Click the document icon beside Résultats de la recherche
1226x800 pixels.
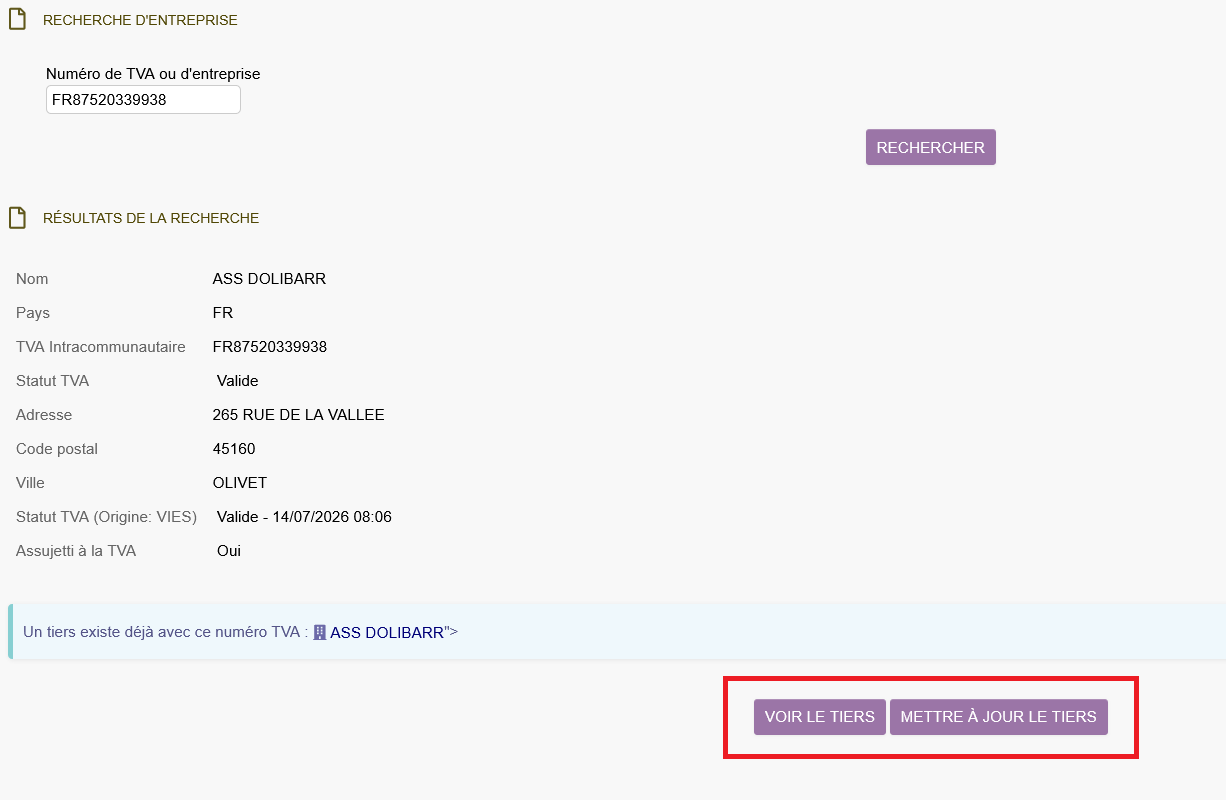coord(17,218)
